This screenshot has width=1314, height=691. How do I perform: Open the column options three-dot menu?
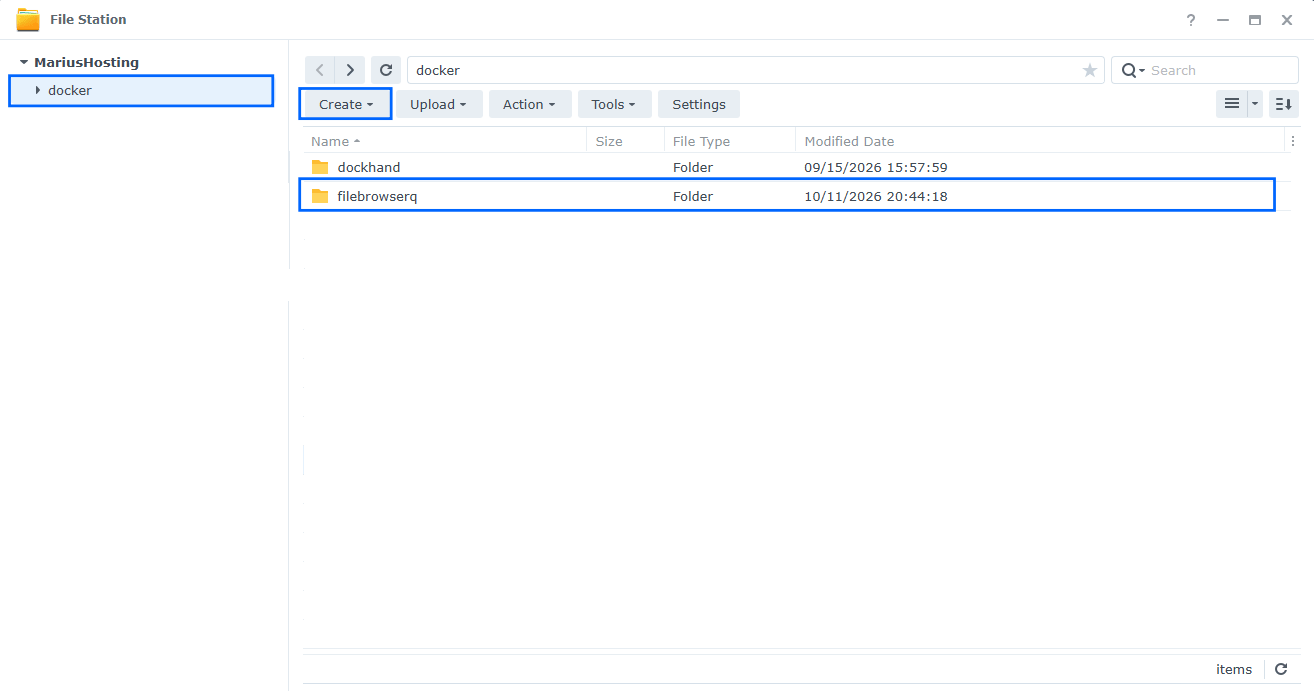(1292, 141)
